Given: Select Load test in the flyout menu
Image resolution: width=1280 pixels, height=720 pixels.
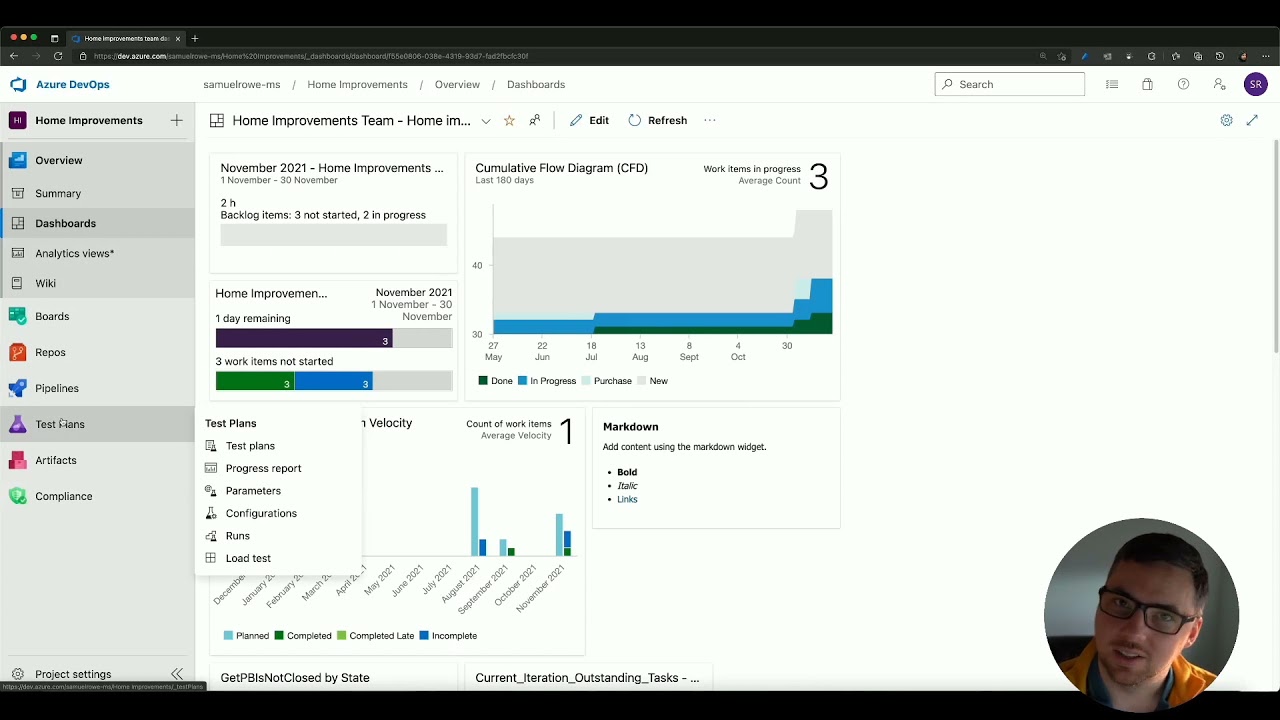Looking at the screenshot, I should 248,558.
